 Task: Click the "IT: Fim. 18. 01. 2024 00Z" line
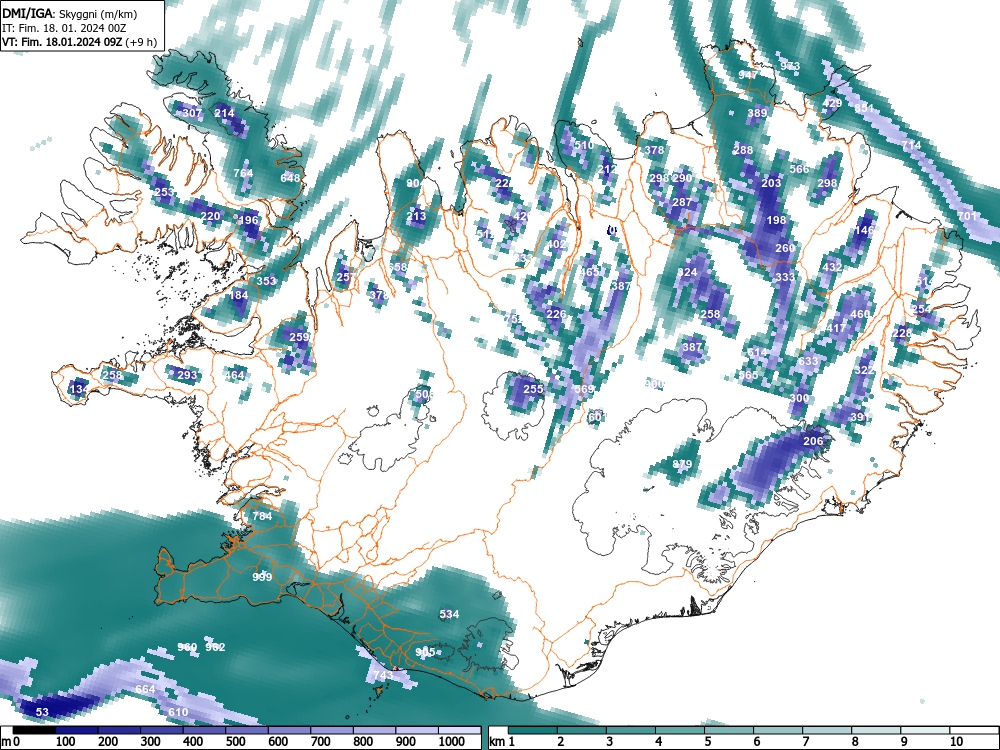pyautogui.click(x=62, y=28)
